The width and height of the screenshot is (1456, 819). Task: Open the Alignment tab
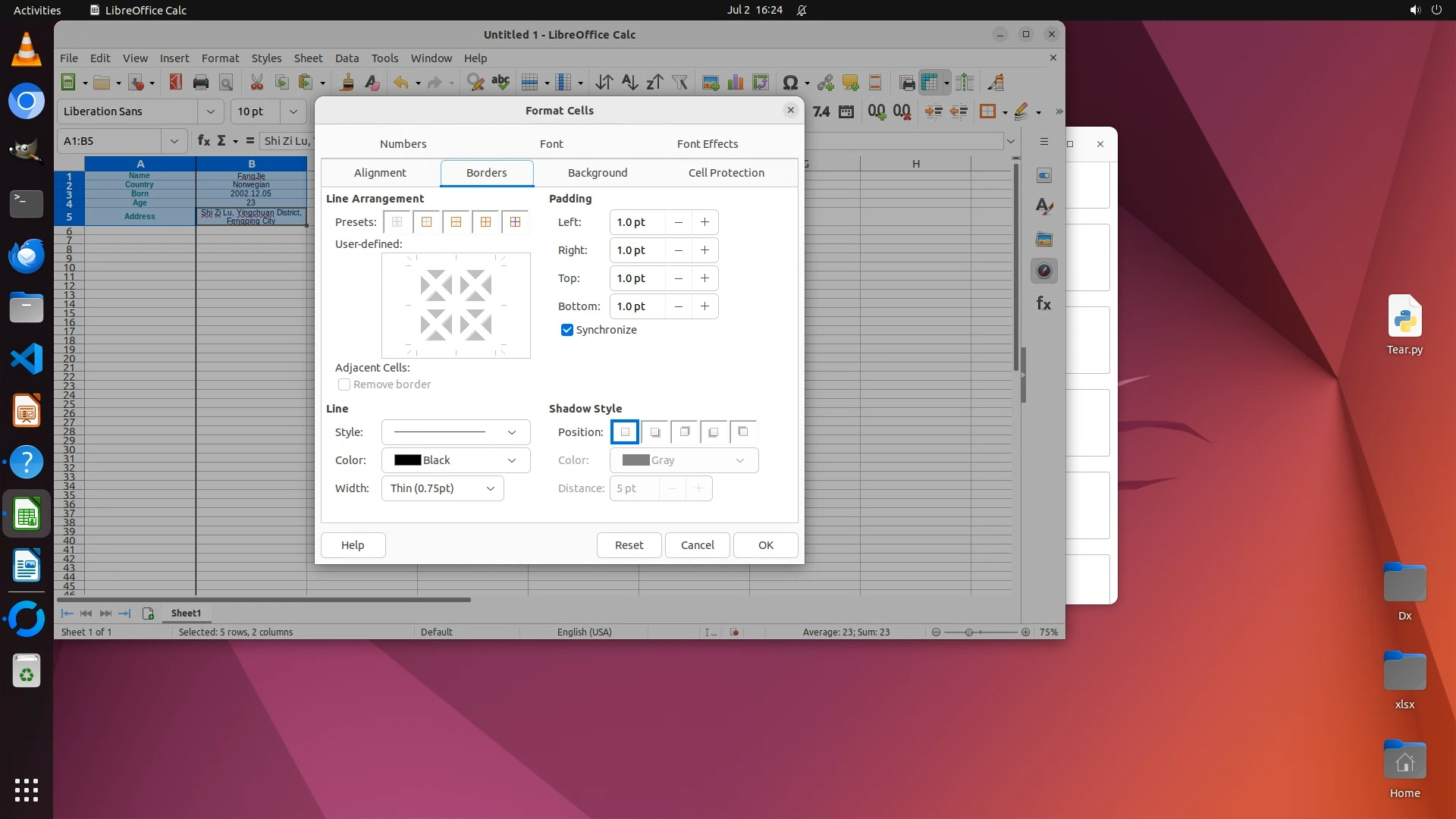pyautogui.click(x=379, y=173)
